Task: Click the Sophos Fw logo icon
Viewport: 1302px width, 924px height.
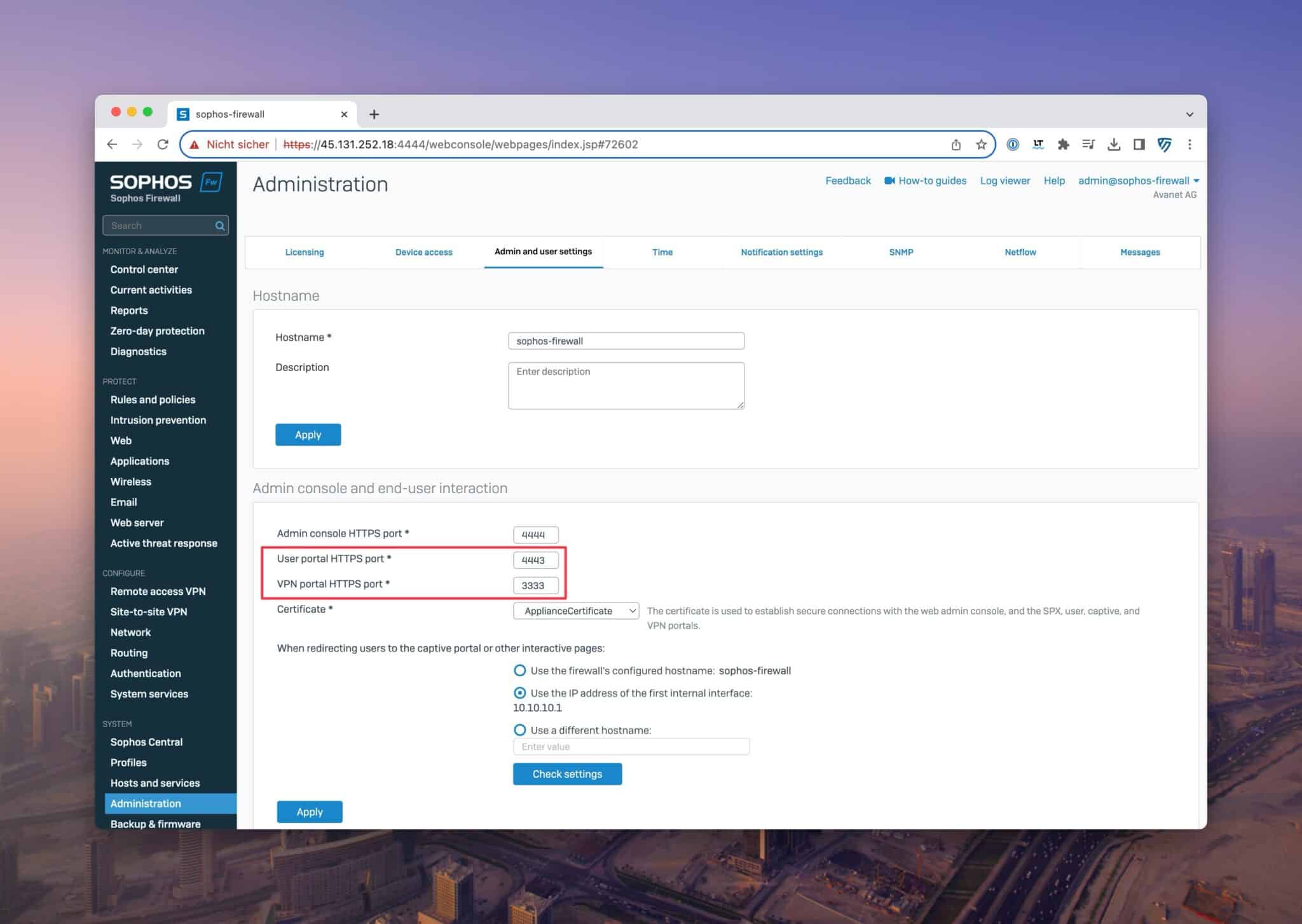Action: pyautogui.click(x=210, y=182)
